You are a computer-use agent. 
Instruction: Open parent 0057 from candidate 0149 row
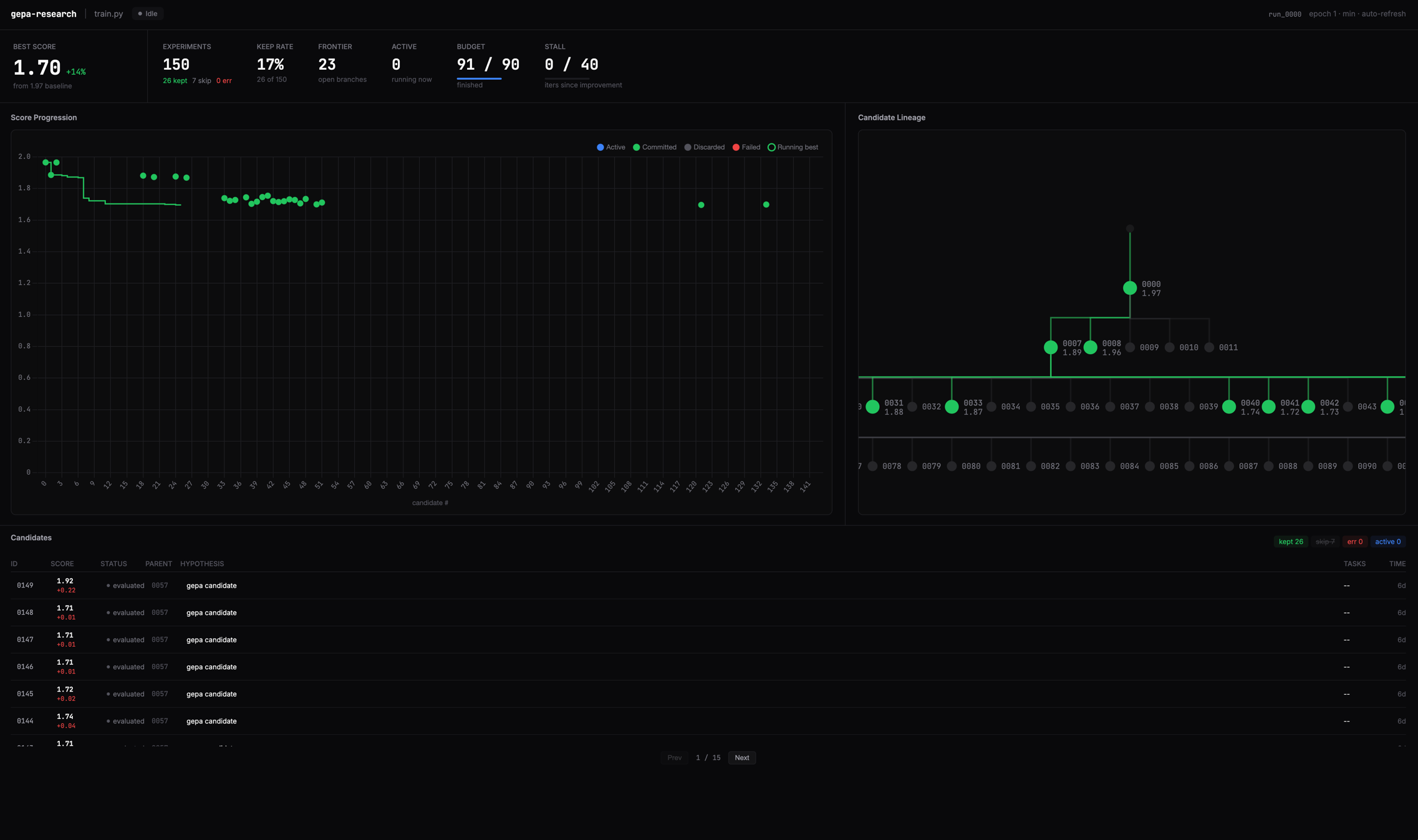pyautogui.click(x=160, y=586)
